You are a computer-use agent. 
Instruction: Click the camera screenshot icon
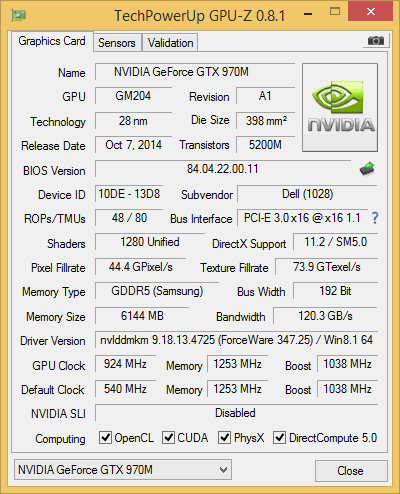(x=375, y=41)
